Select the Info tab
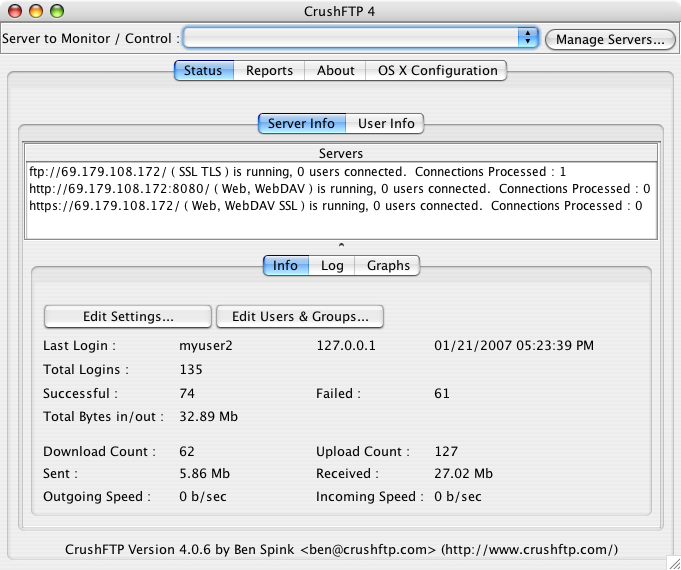 click(x=285, y=265)
